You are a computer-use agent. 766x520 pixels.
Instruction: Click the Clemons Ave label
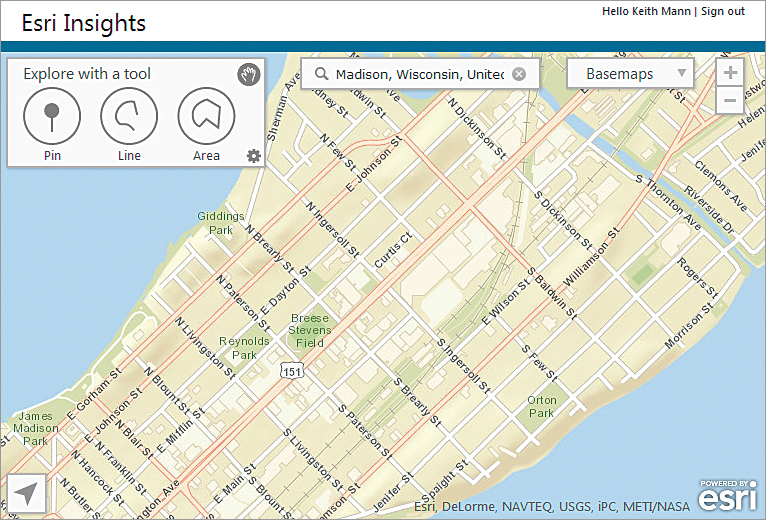[721, 186]
